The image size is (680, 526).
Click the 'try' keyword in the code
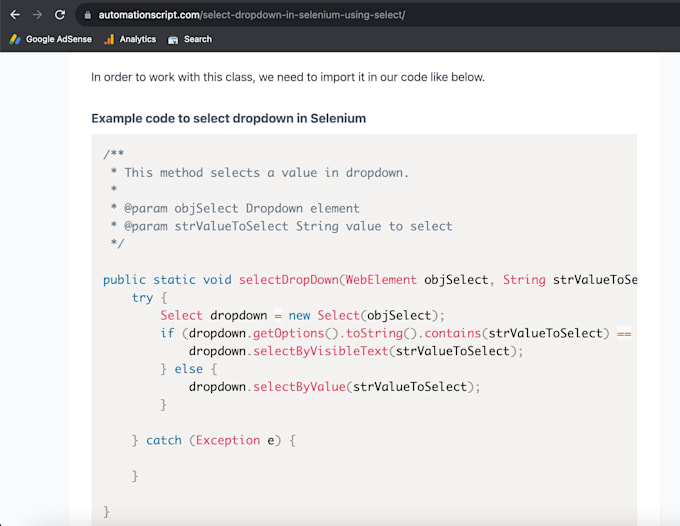[x=142, y=298]
